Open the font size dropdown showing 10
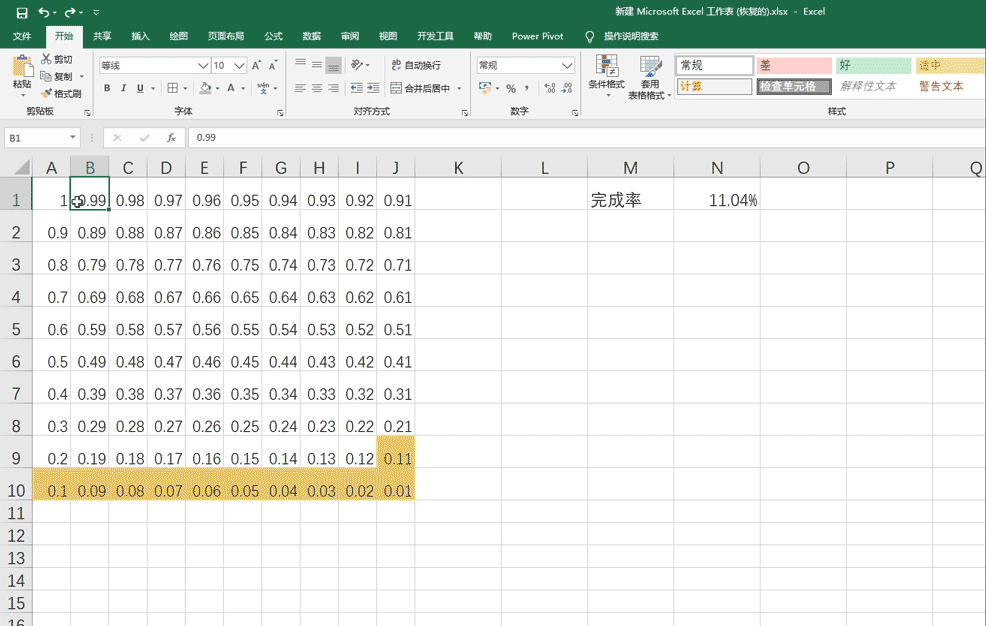 239,65
